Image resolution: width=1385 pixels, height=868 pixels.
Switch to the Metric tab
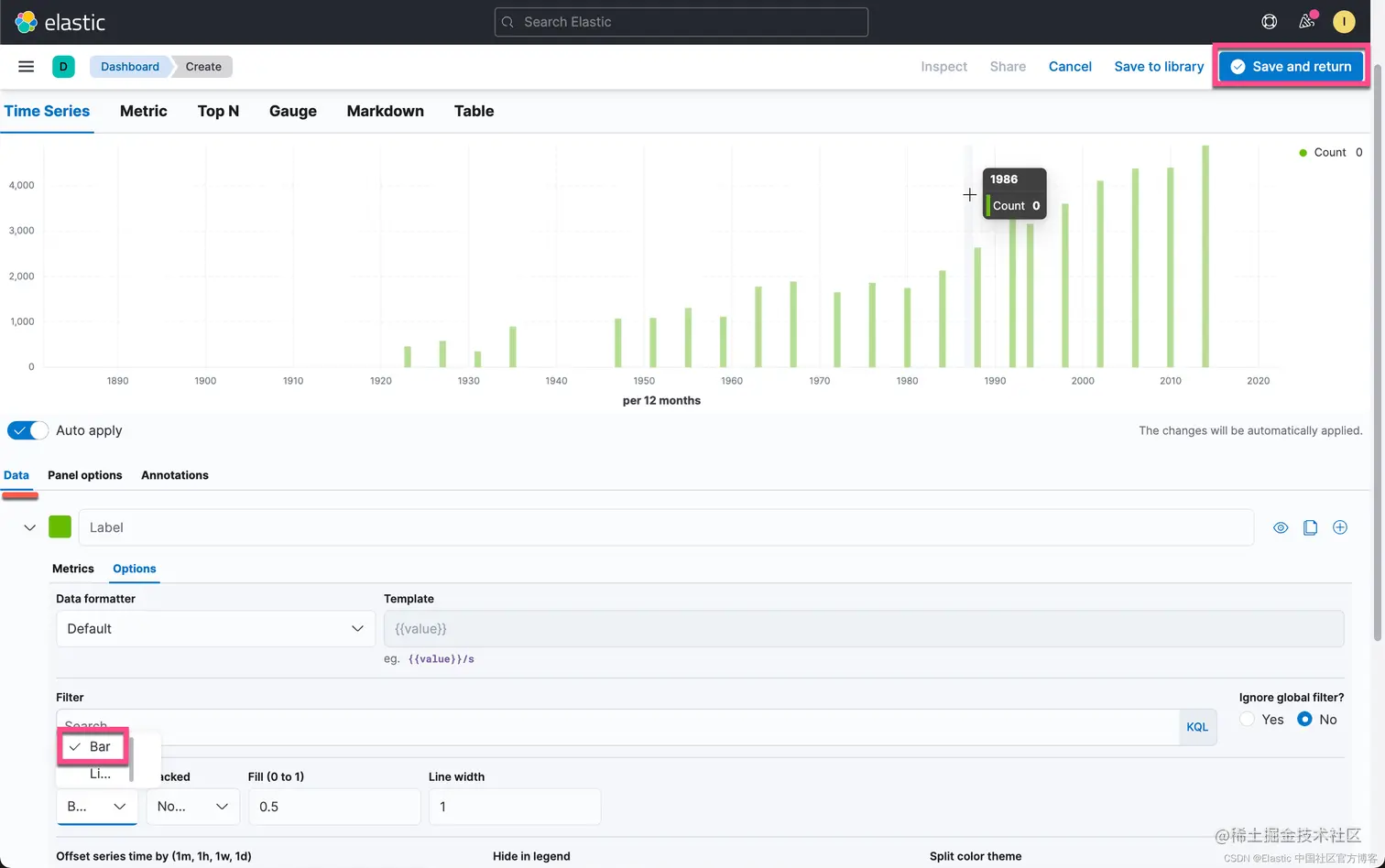144,111
